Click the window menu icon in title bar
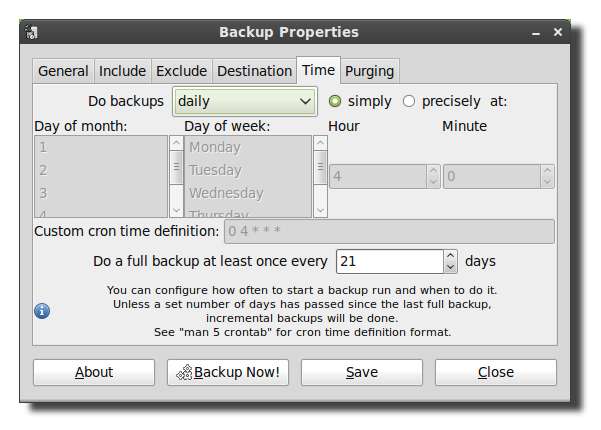 pos(33,32)
